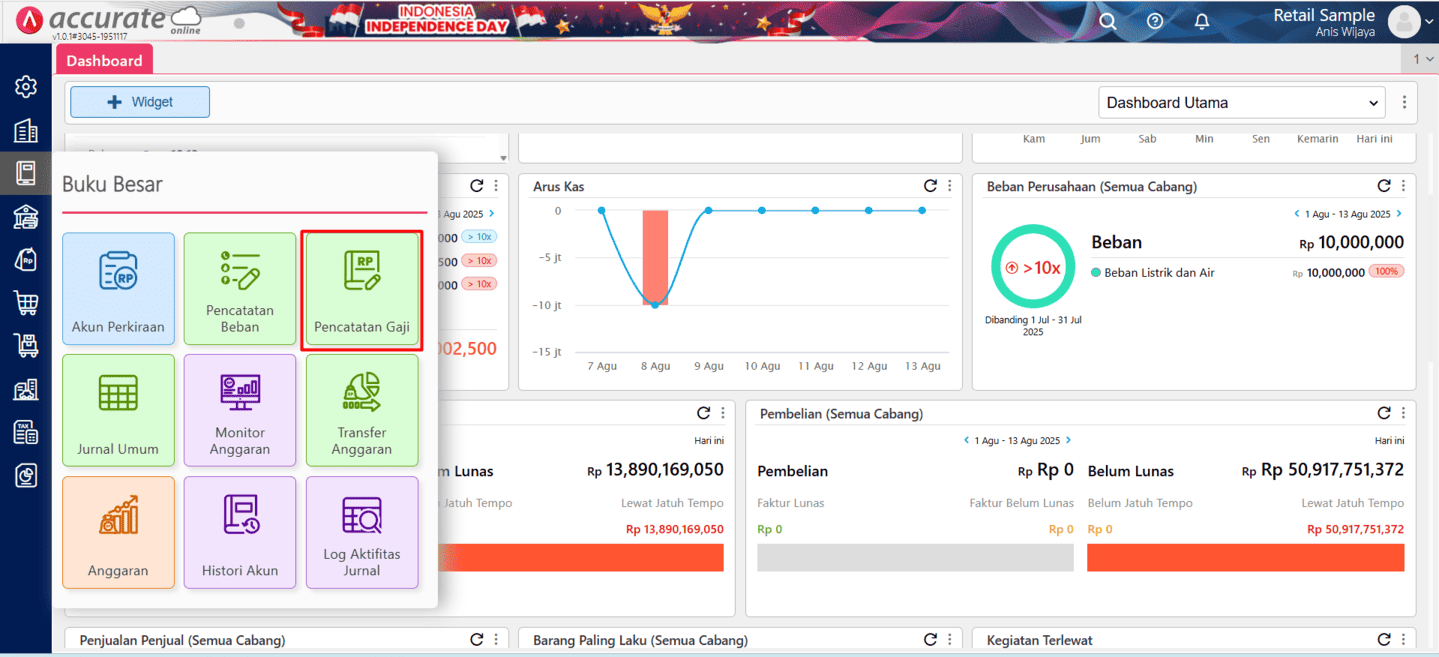Open Histori Akun tile
Screen dimensions: 1439x657
240,532
